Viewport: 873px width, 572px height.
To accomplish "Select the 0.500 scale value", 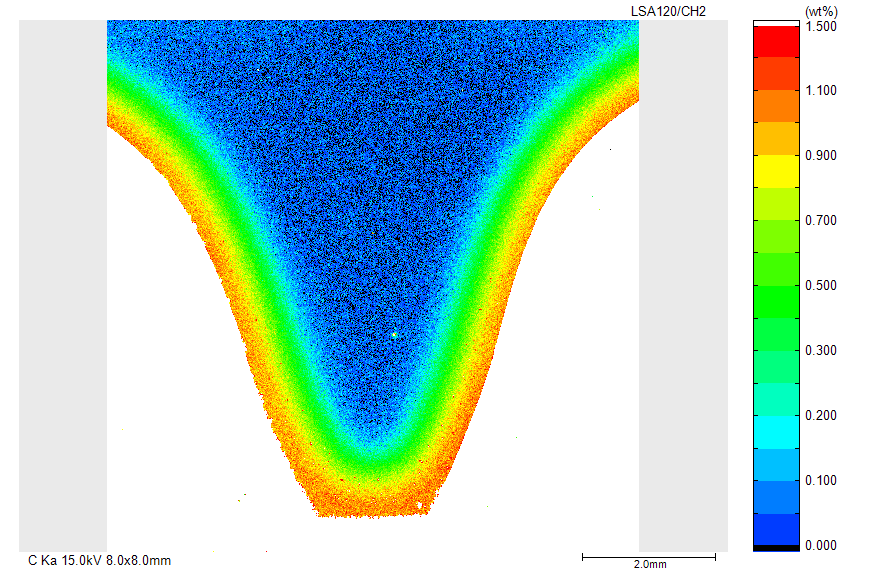I will point(821,285).
